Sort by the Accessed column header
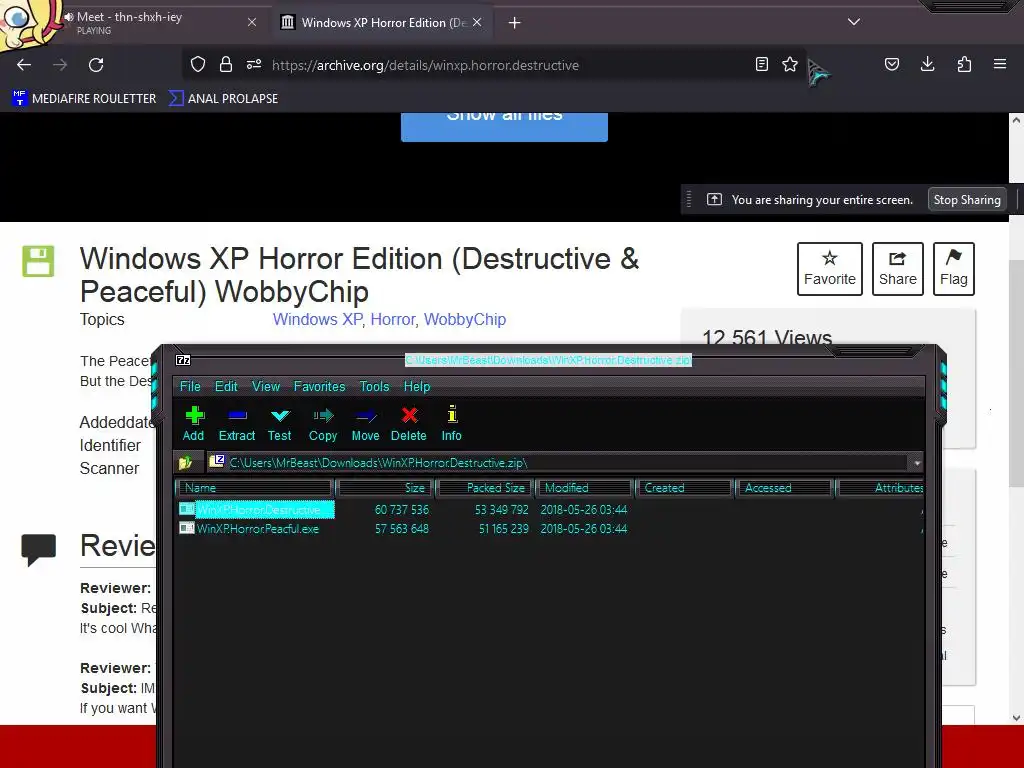 784,488
